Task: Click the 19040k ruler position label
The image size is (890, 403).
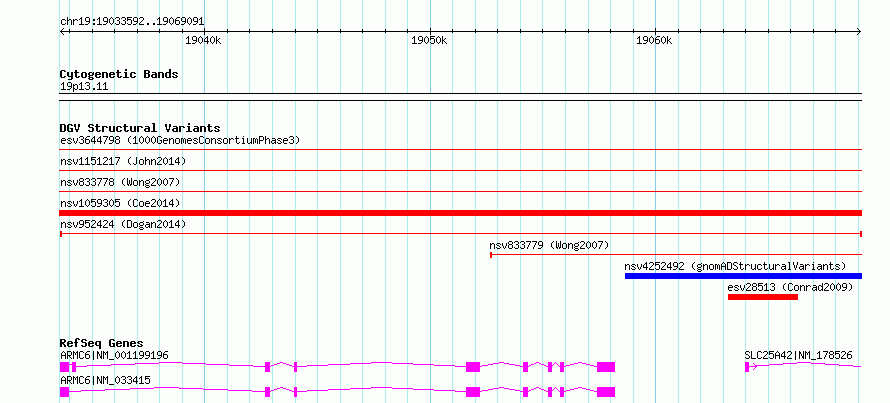Action: (203, 40)
